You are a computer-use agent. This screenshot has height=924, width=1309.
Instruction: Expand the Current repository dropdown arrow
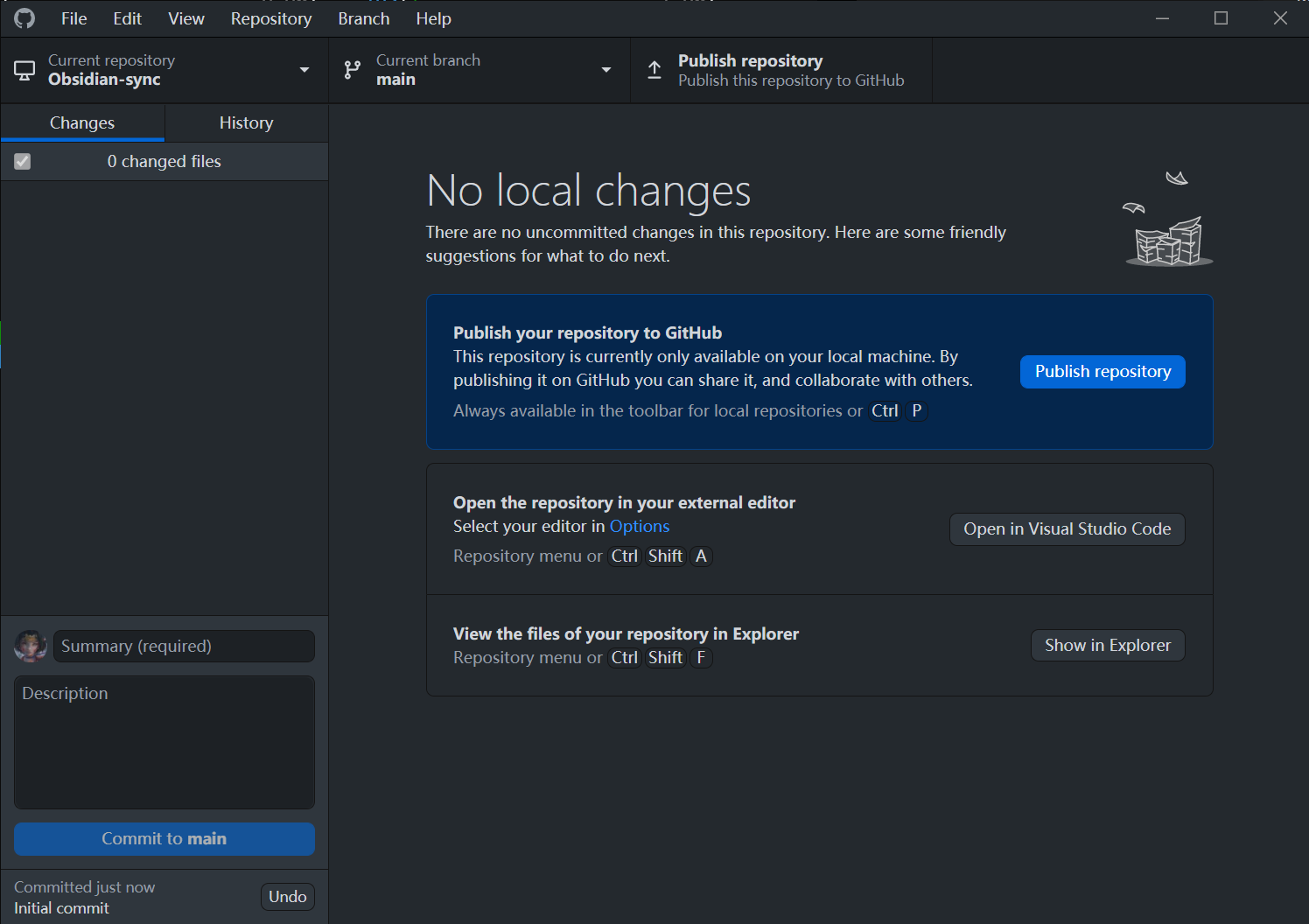pyautogui.click(x=304, y=70)
